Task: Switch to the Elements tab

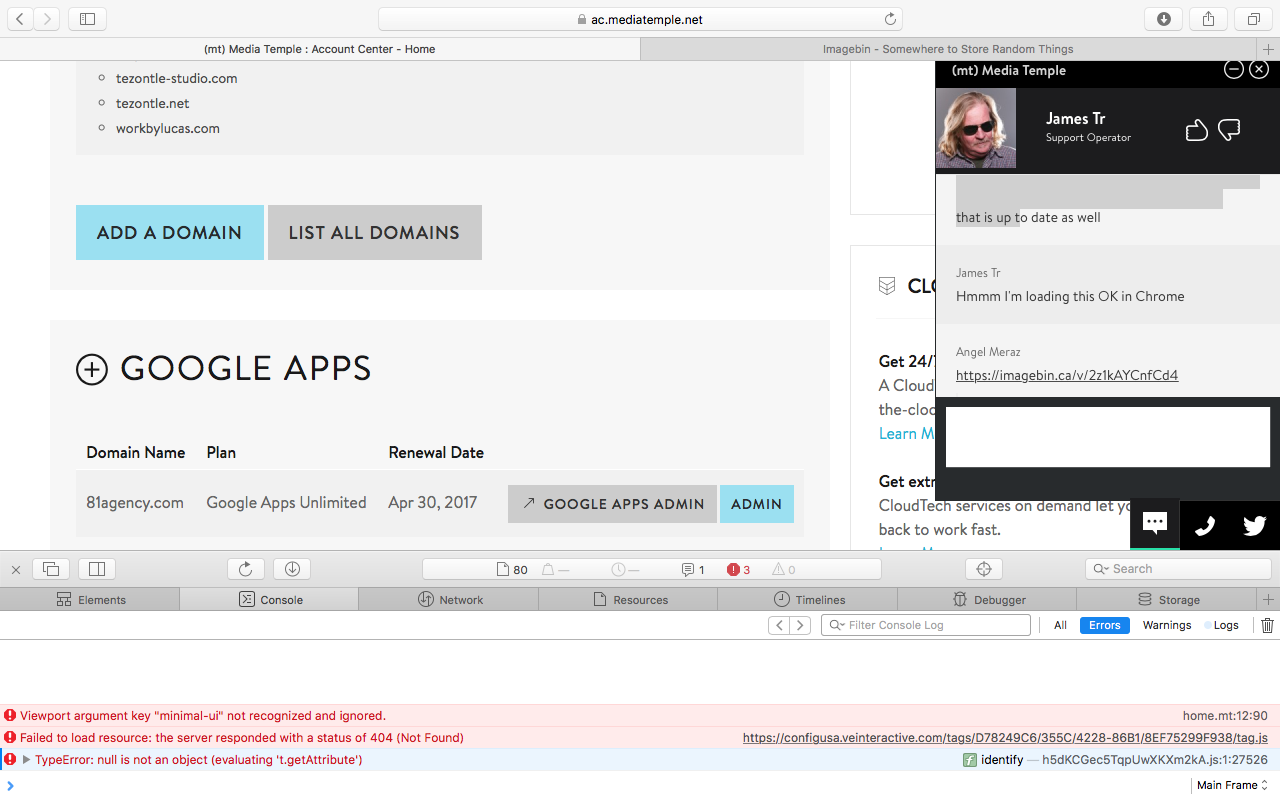Action: [91, 600]
